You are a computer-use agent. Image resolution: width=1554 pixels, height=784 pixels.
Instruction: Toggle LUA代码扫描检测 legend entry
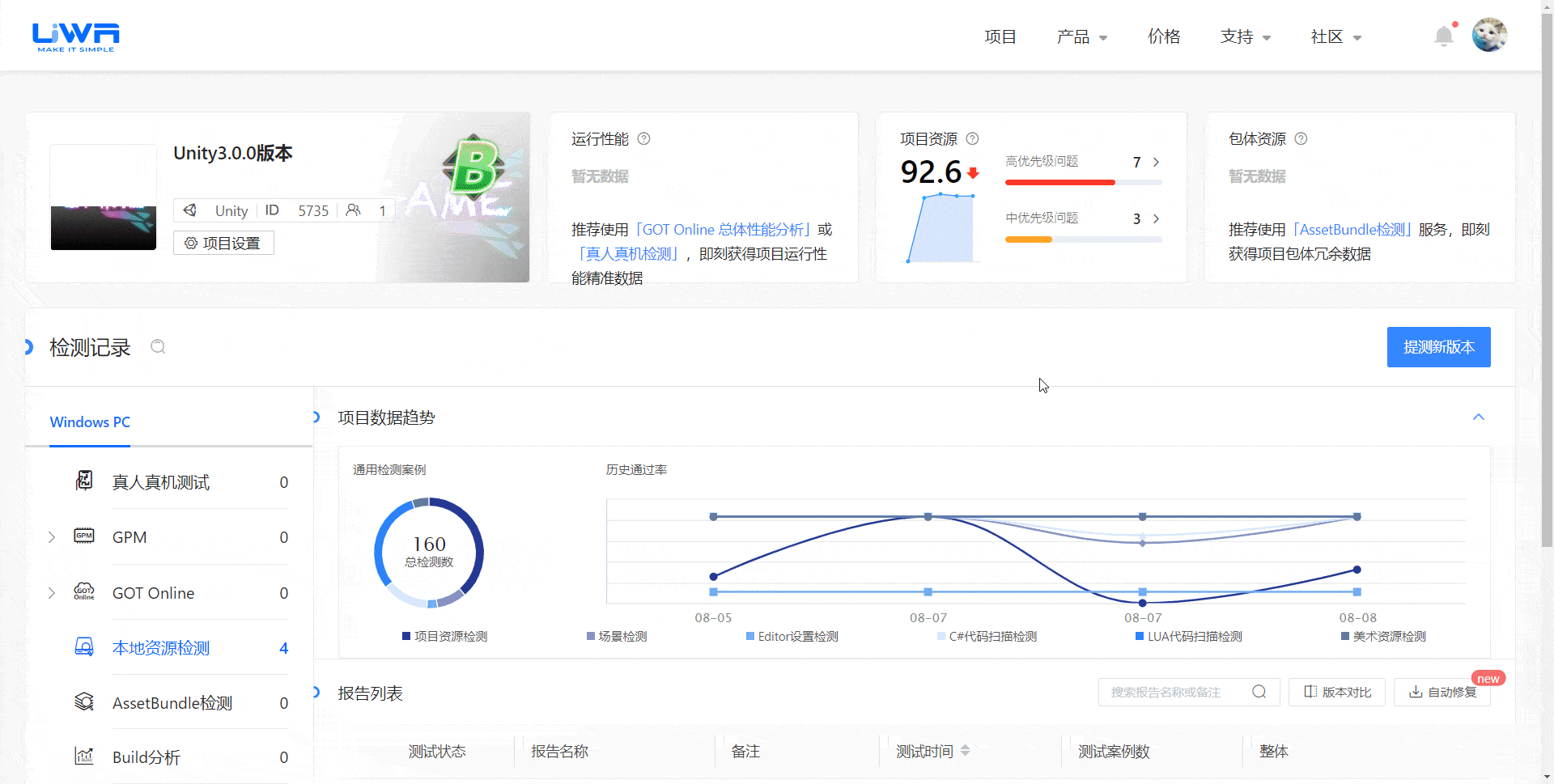coord(1188,636)
